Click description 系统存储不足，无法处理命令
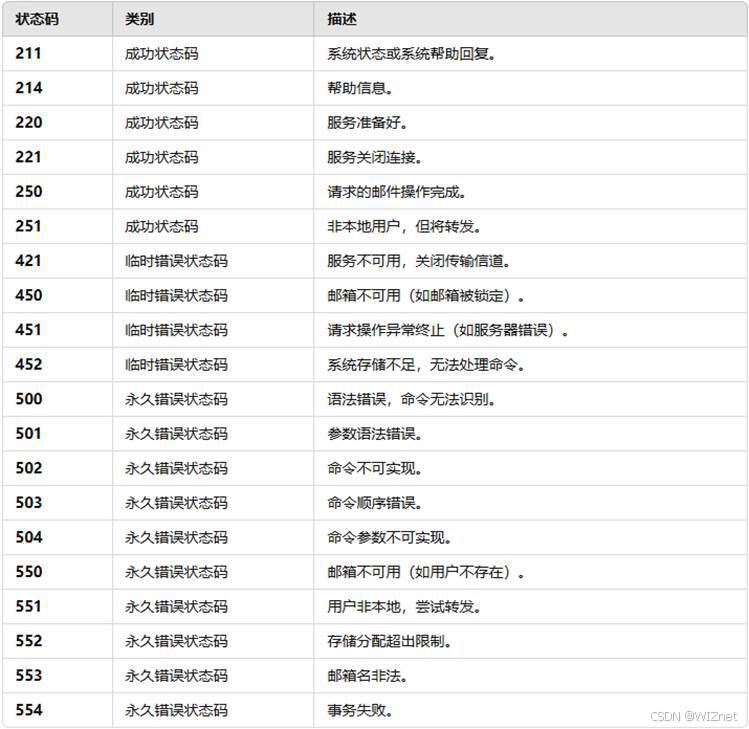Viewport: 749px width, 729px height. (426, 364)
